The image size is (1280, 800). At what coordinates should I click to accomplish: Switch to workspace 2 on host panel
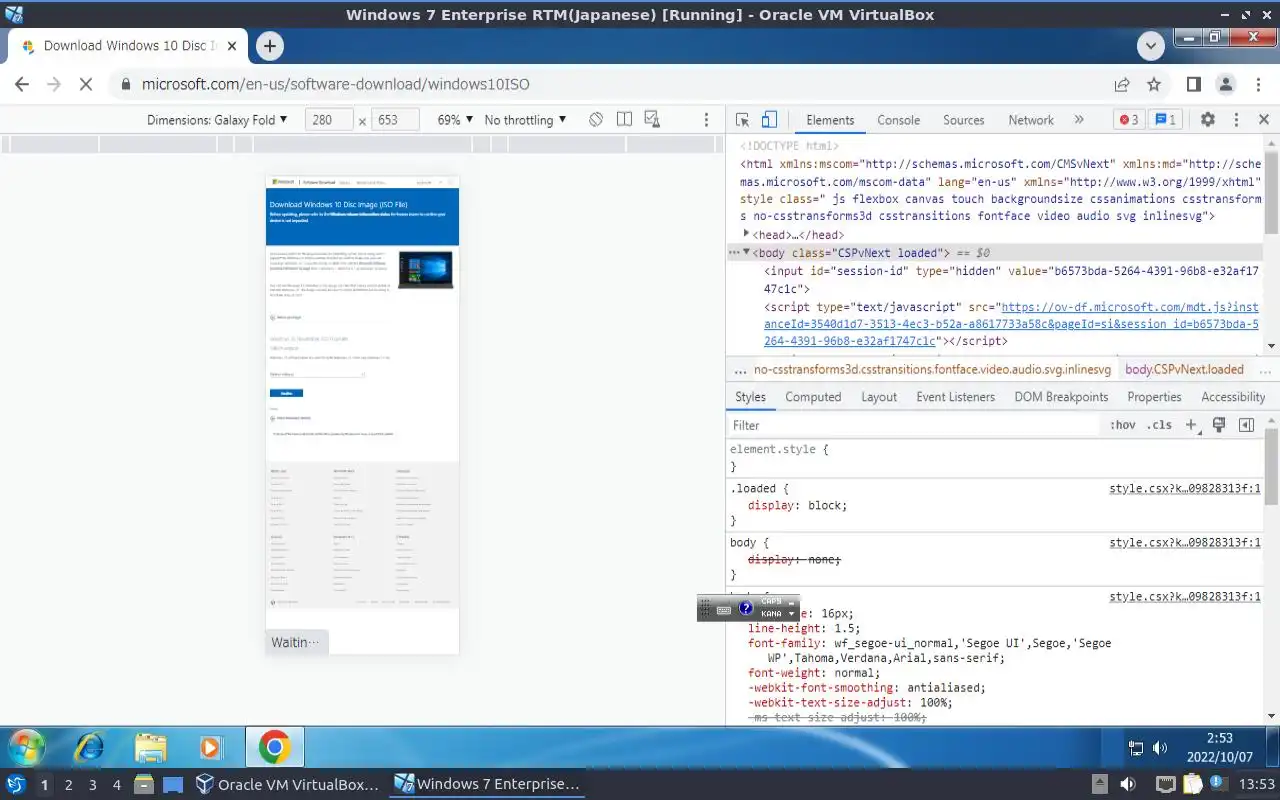click(x=68, y=785)
